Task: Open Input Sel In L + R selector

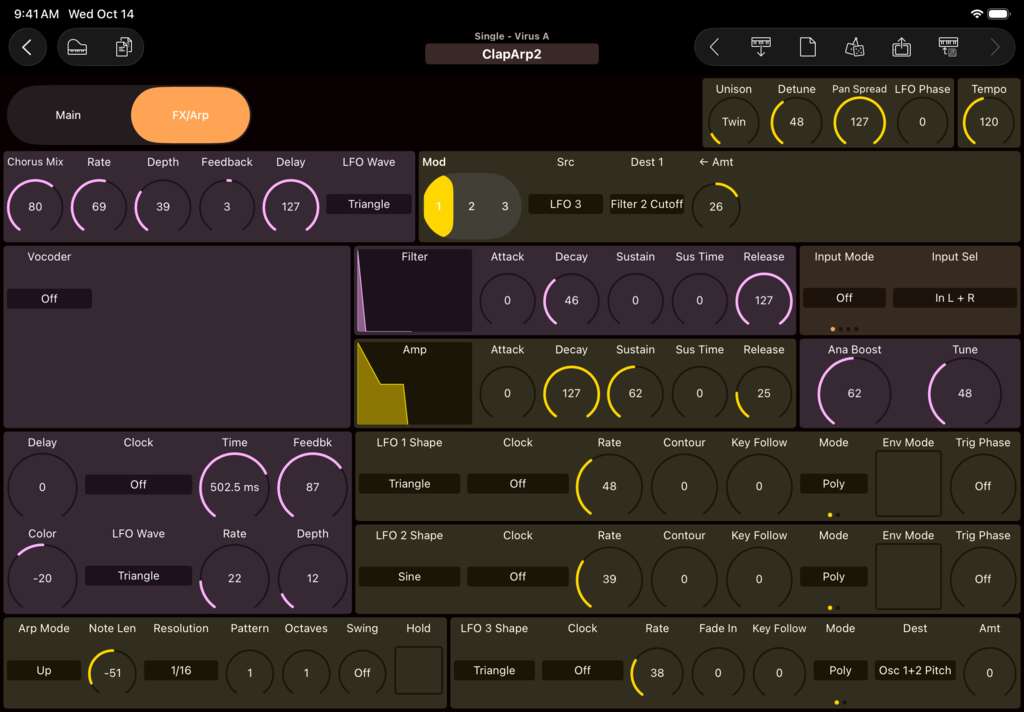Action: (x=954, y=298)
